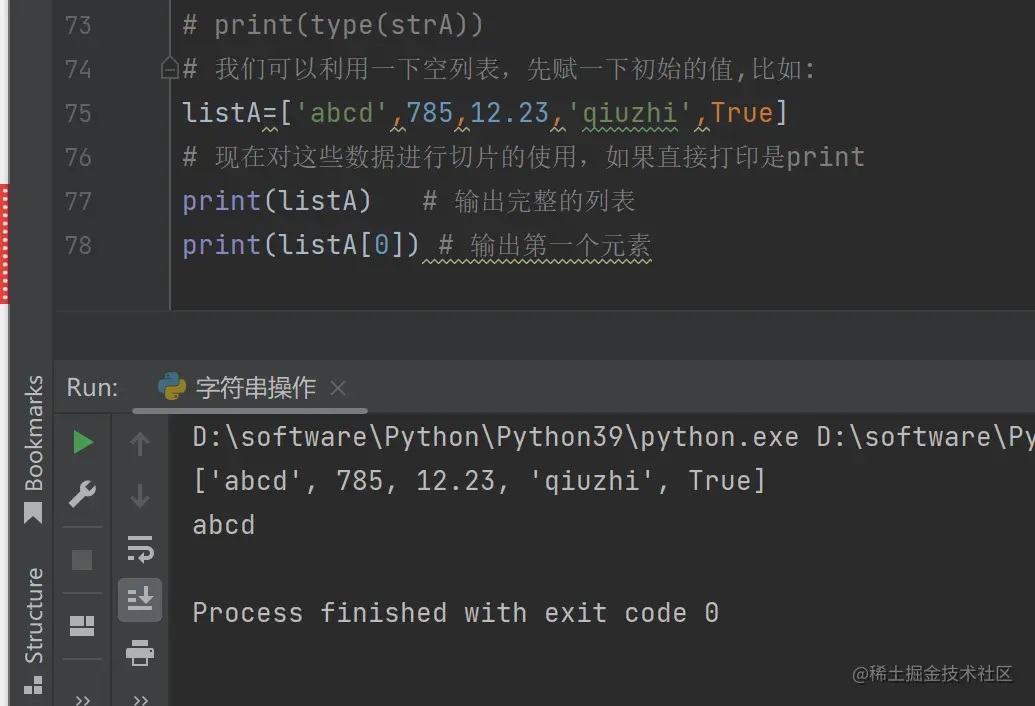
Task: Click the green Rerun button
Action: (83, 442)
